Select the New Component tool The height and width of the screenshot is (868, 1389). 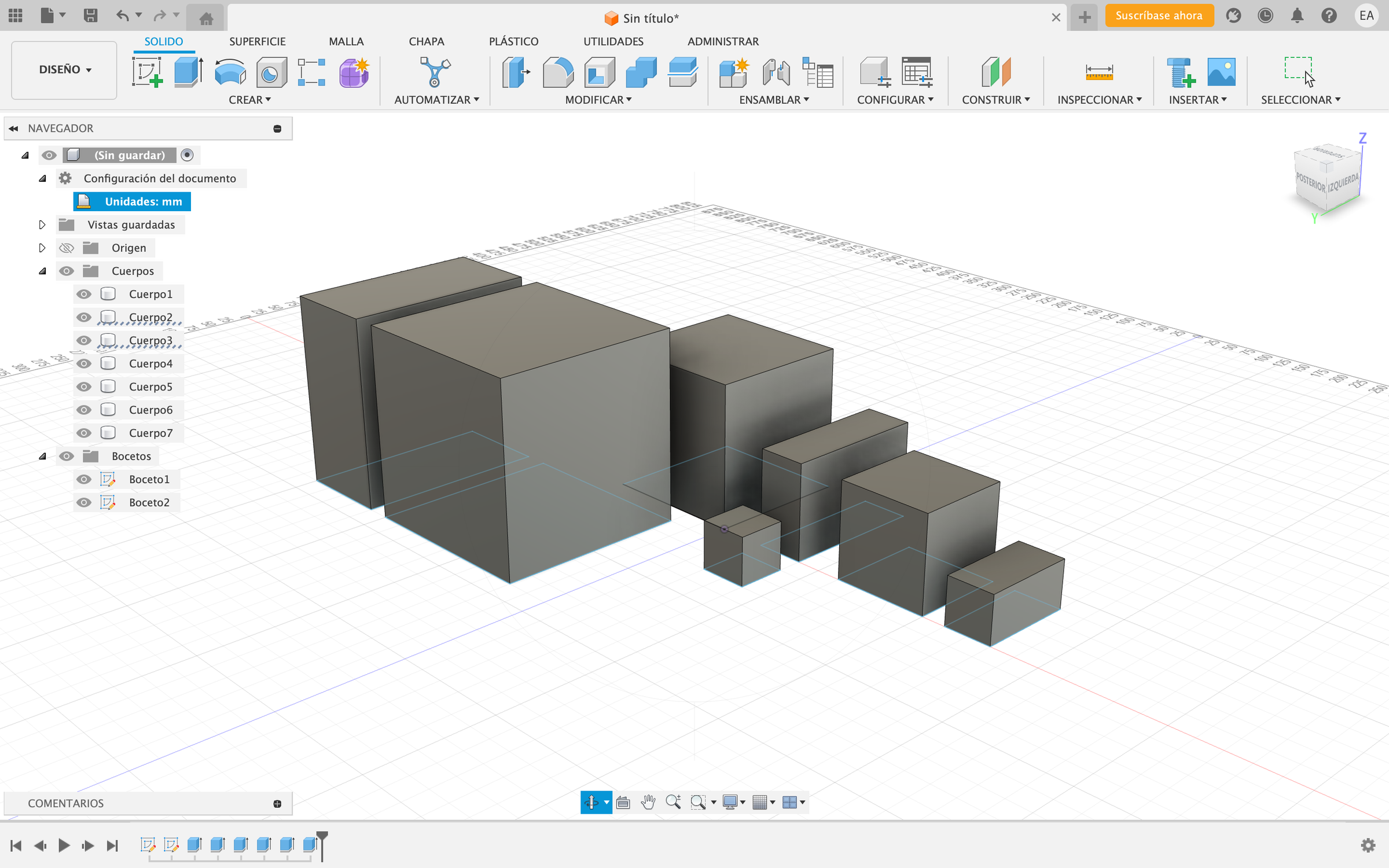[733, 72]
